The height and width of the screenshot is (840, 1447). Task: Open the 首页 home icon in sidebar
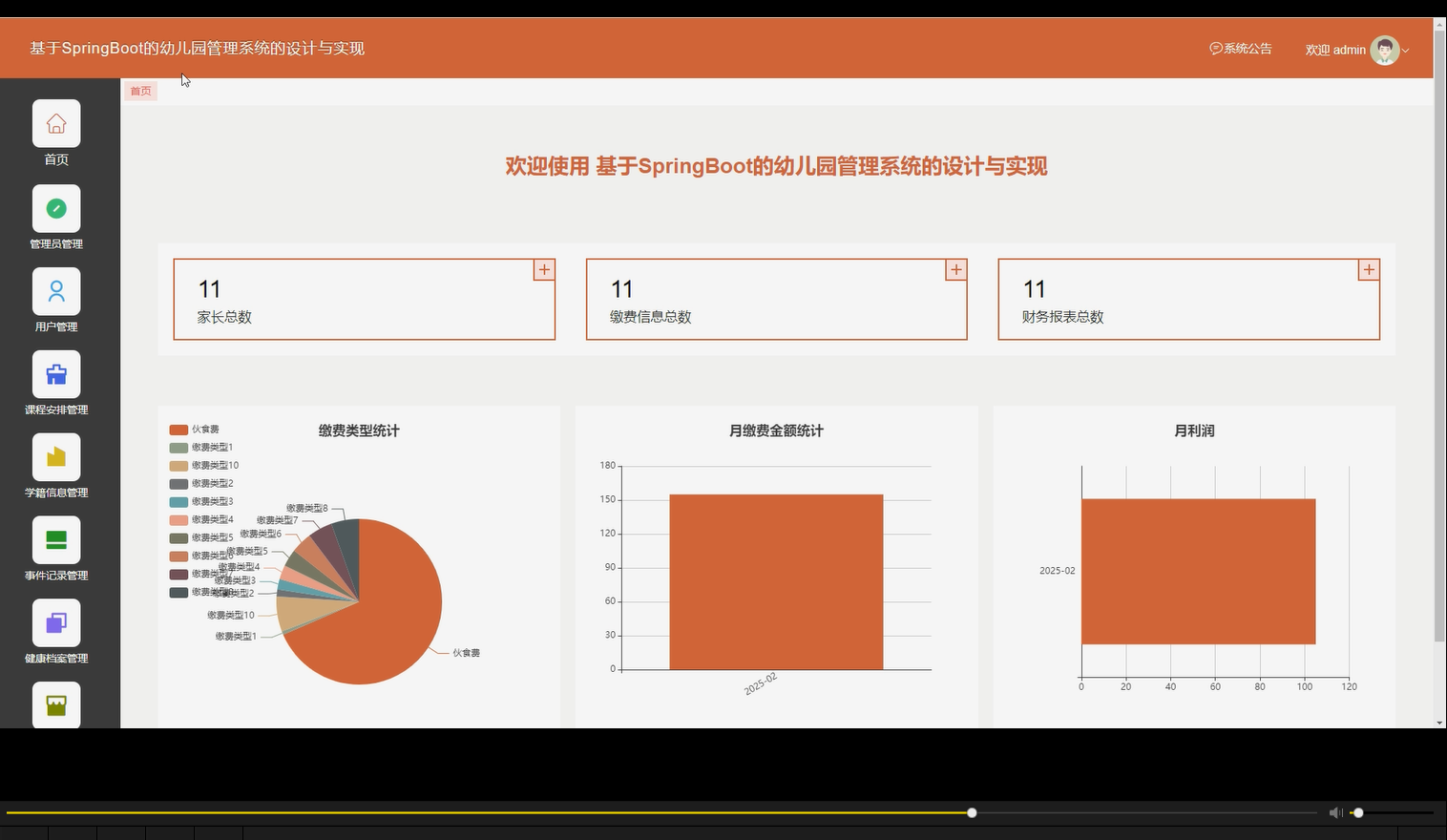[56, 123]
